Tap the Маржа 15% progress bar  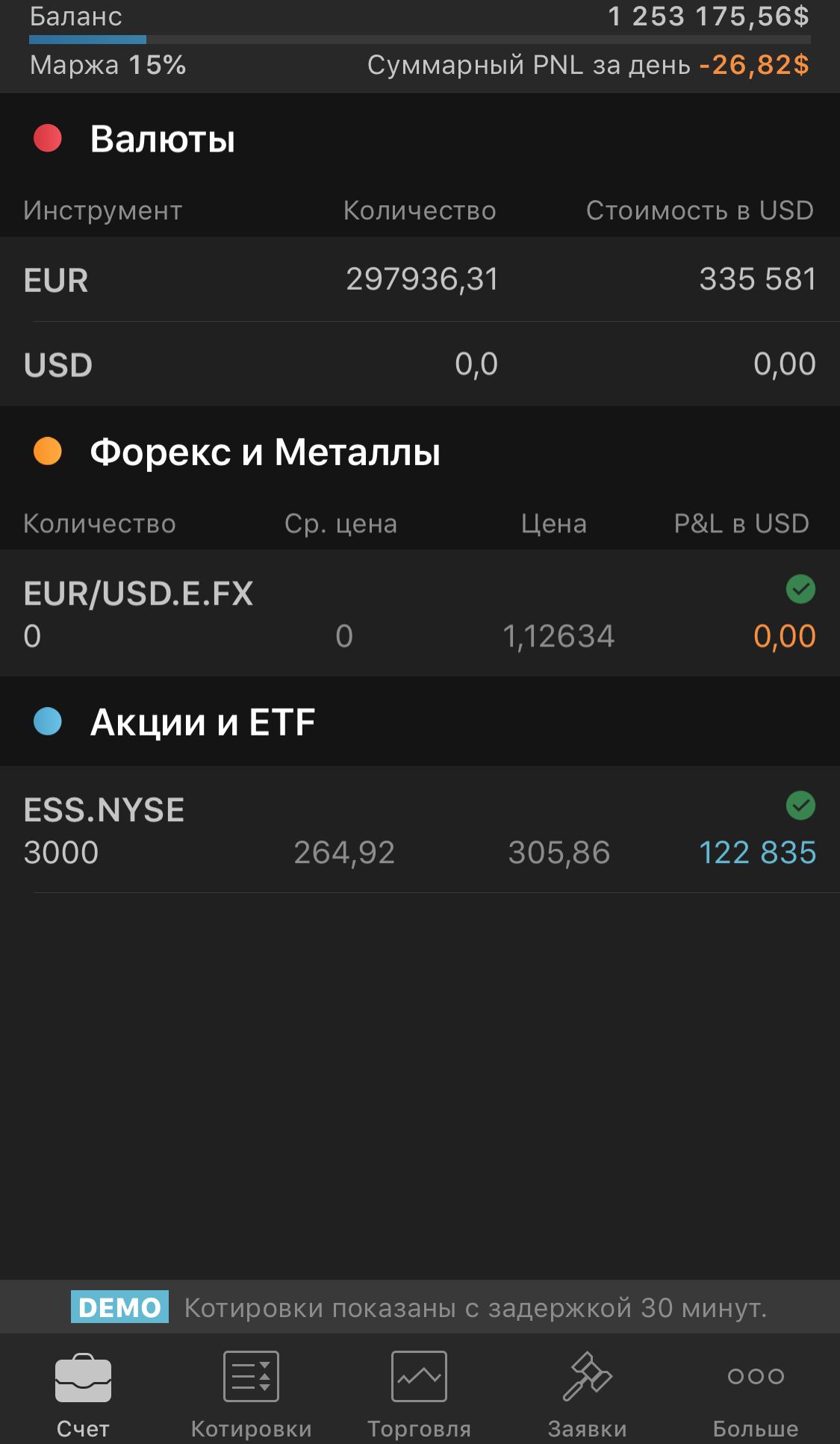(x=420, y=39)
